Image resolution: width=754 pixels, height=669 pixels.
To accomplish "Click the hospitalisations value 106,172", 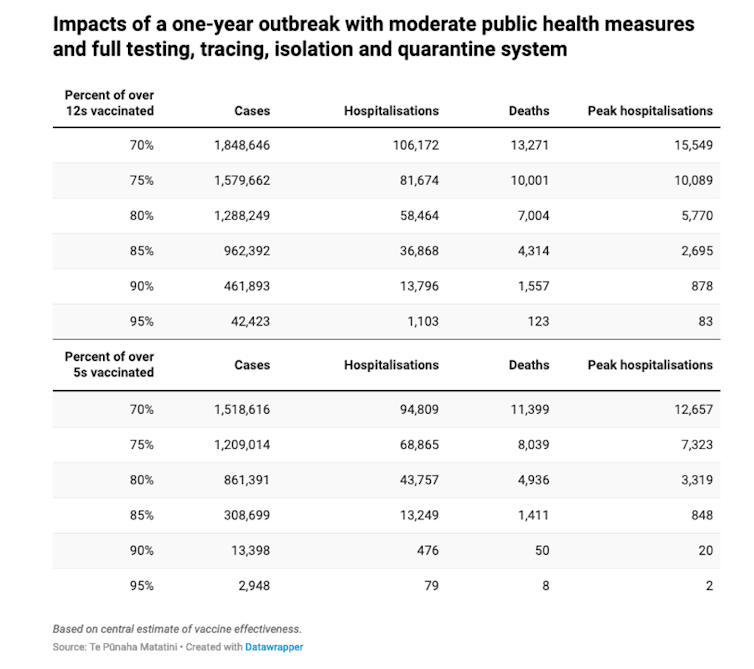I will tap(409, 145).
